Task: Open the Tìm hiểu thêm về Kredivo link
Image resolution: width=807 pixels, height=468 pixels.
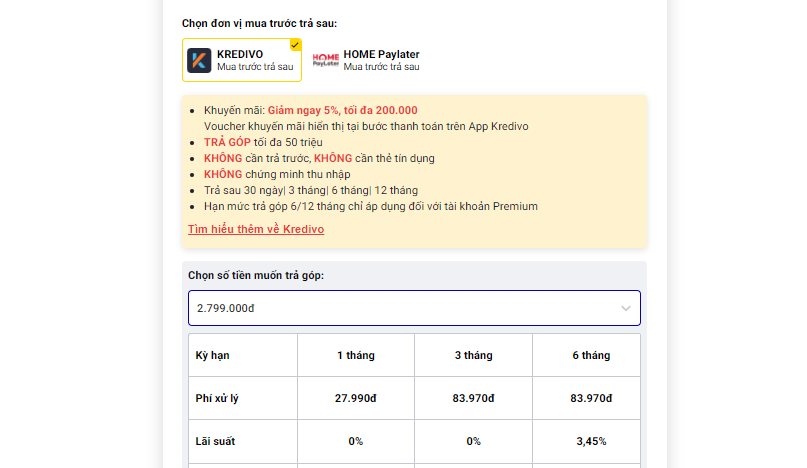Action: click(x=256, y=229)
